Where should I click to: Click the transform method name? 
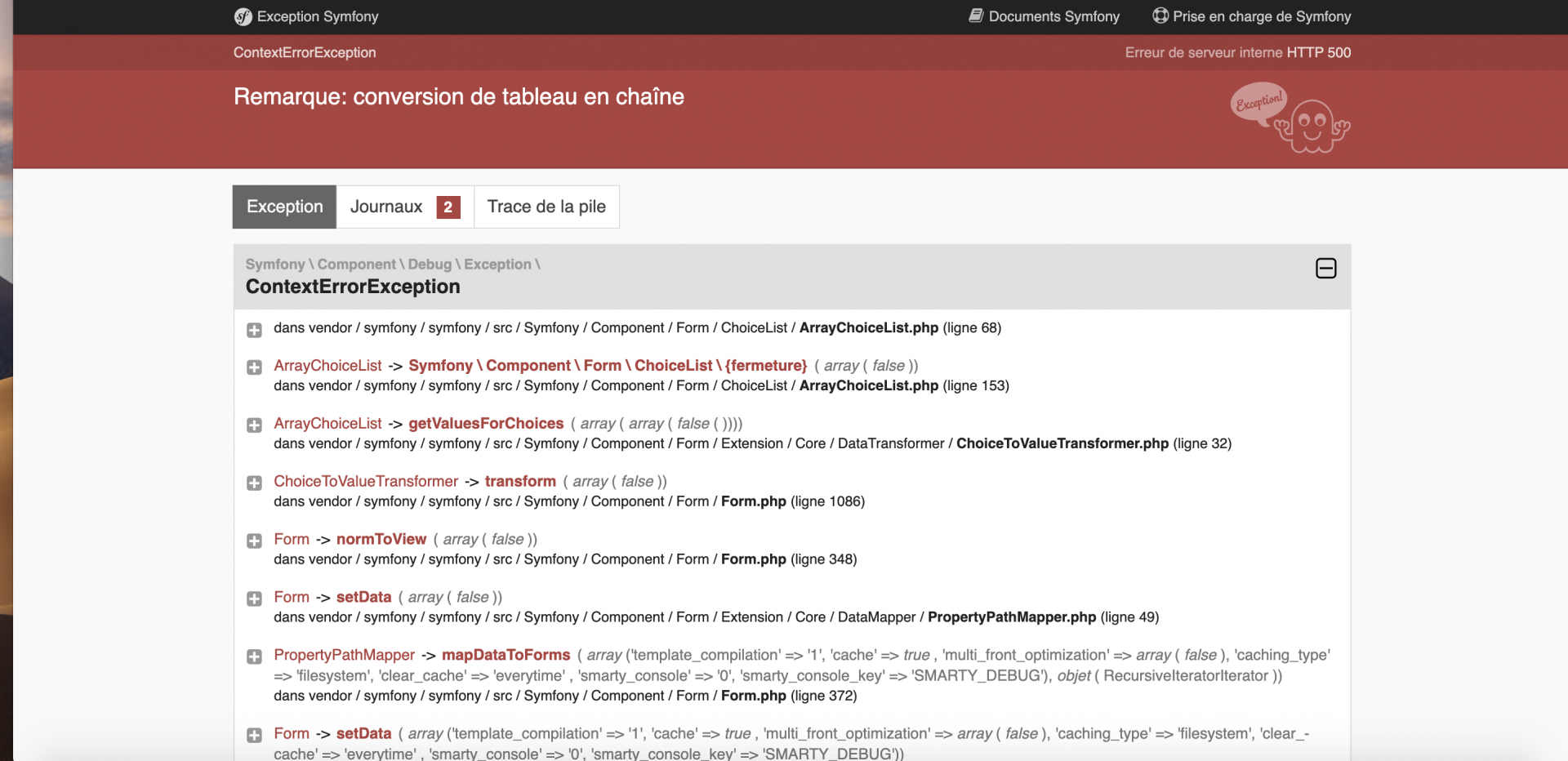[x=520, y=482]
